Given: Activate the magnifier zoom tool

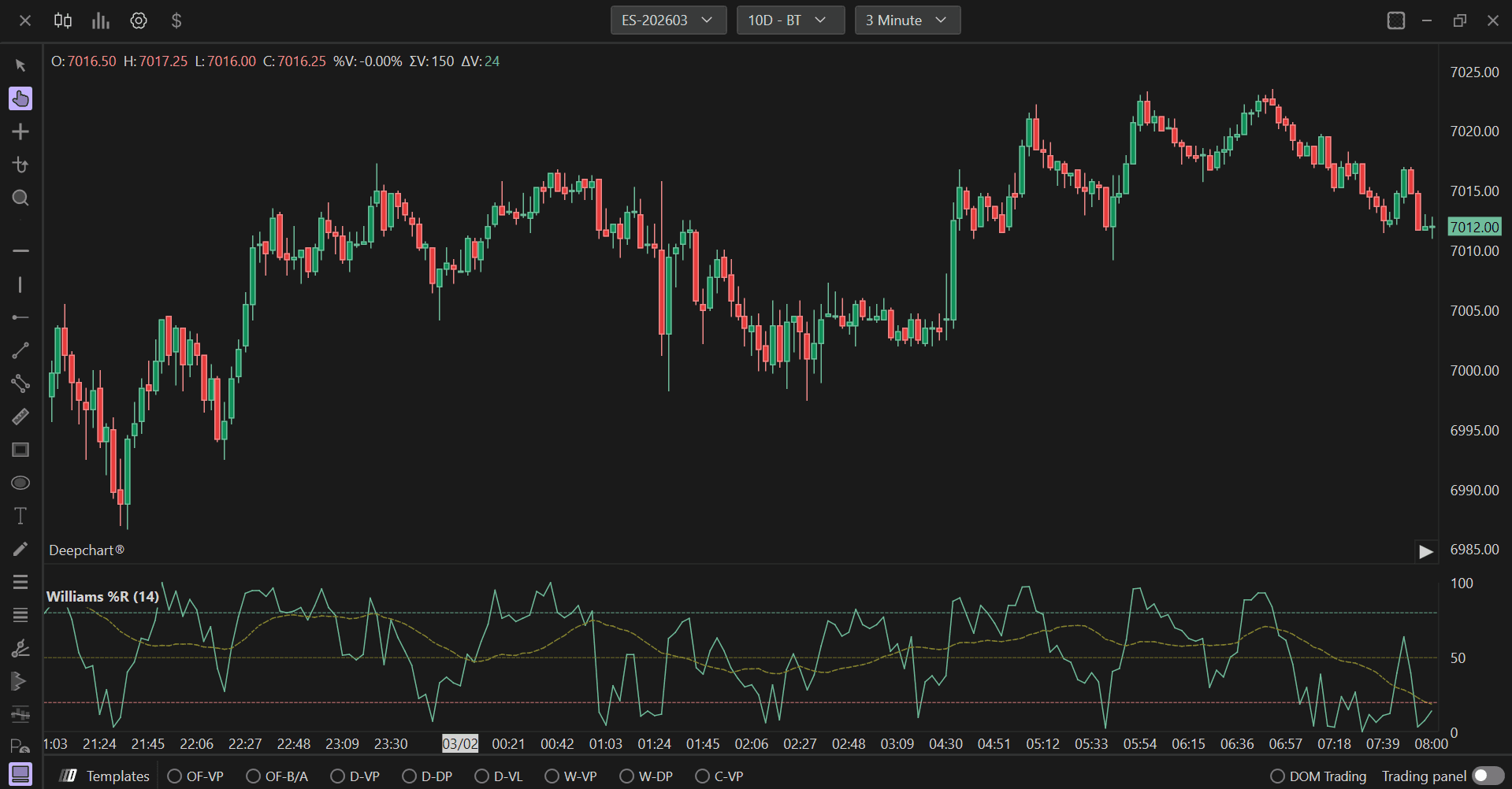Looking at the screenshot, I should pos(20,198).
